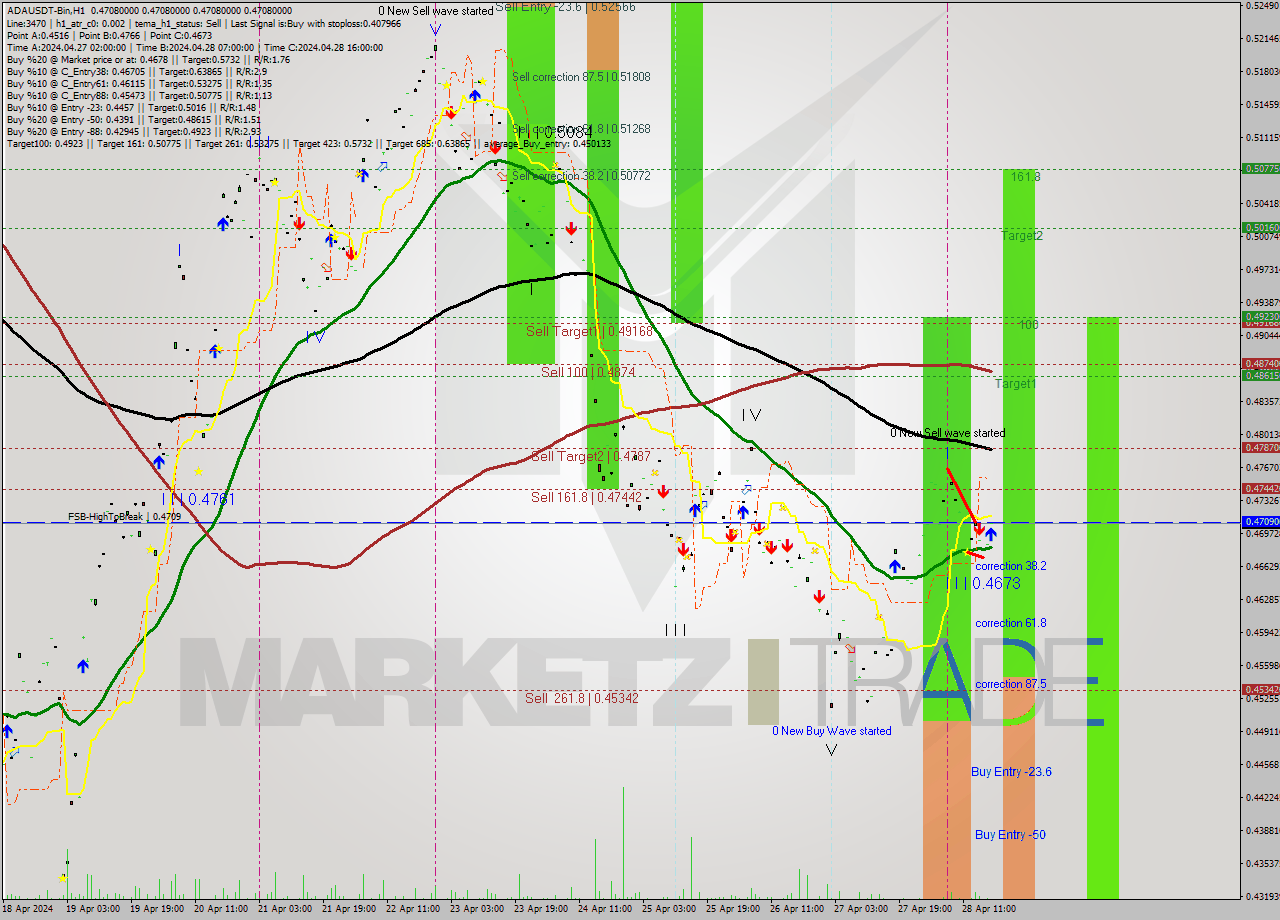Click the '161.8' label on green bar
The image size is (1280, 920).
point(1025,177)
